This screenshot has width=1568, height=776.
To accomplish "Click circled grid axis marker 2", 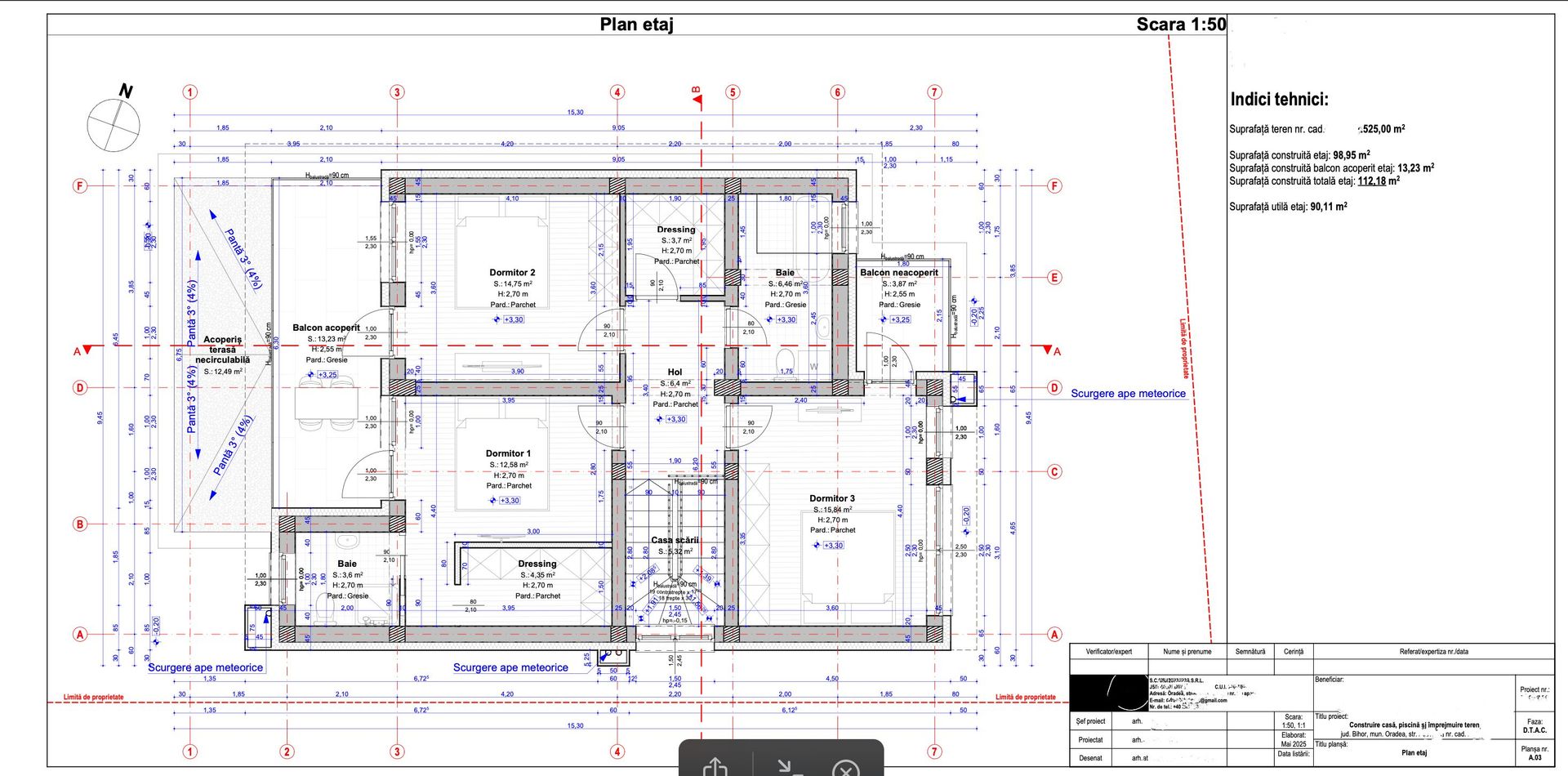I will (x=287, y=751).
